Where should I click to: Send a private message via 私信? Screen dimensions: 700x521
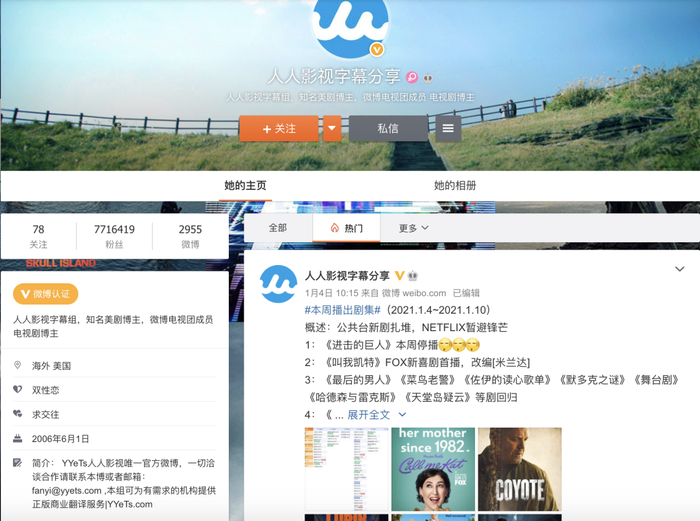click(388, 129)
